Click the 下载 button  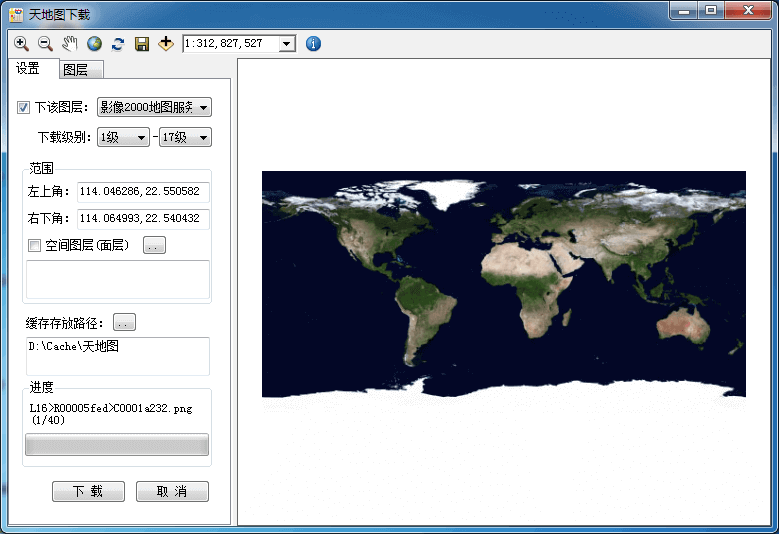[x=88, y=492]
